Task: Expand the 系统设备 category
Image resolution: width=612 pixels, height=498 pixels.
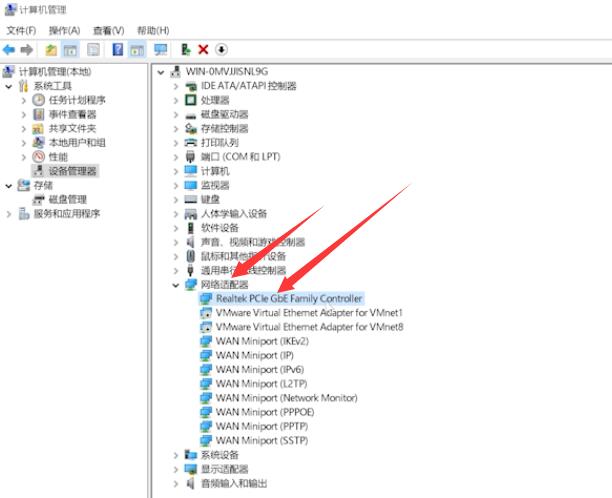Action: click(176, 455)
